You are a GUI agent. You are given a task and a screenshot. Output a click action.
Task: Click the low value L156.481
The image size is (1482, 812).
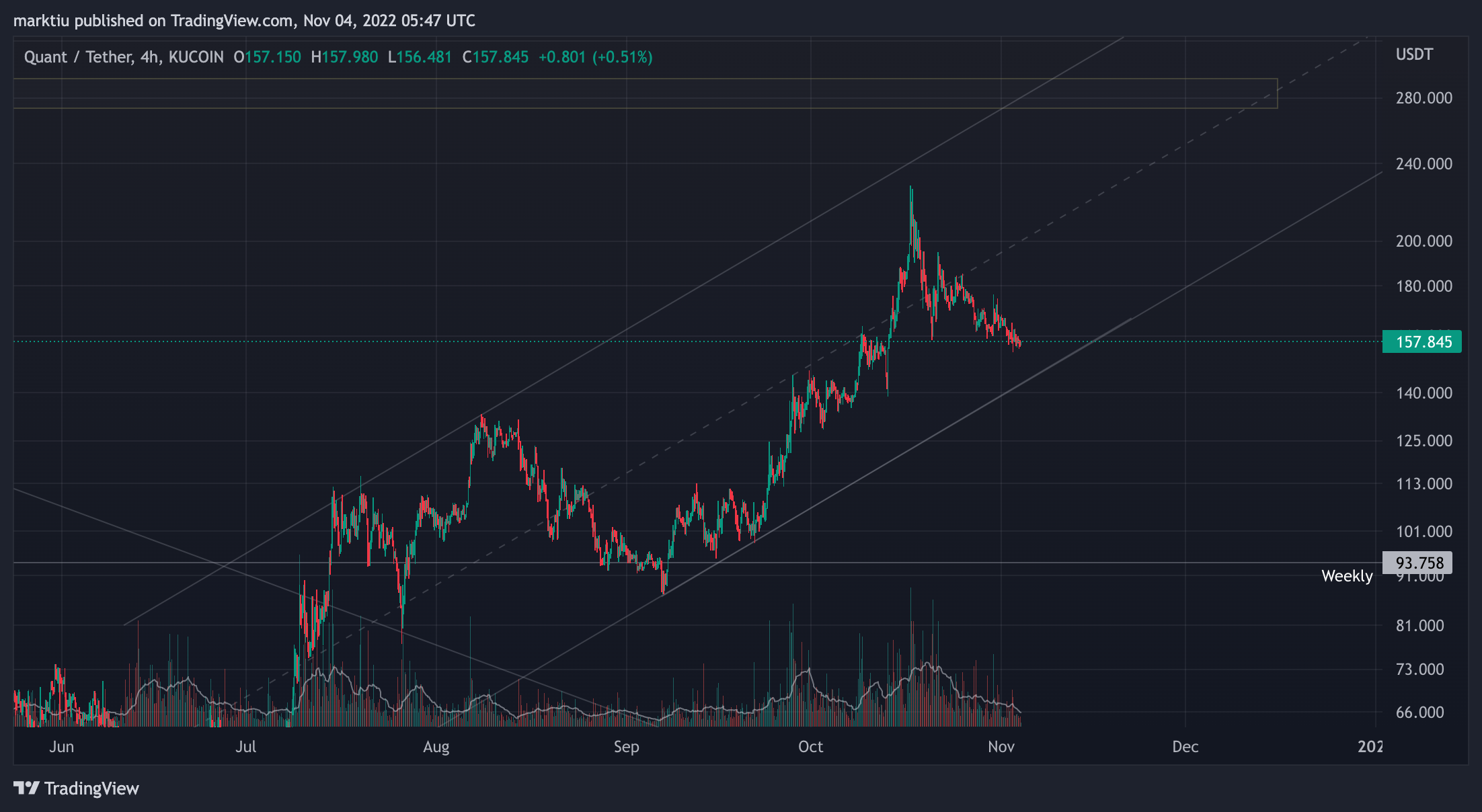[x=420, y=57]
